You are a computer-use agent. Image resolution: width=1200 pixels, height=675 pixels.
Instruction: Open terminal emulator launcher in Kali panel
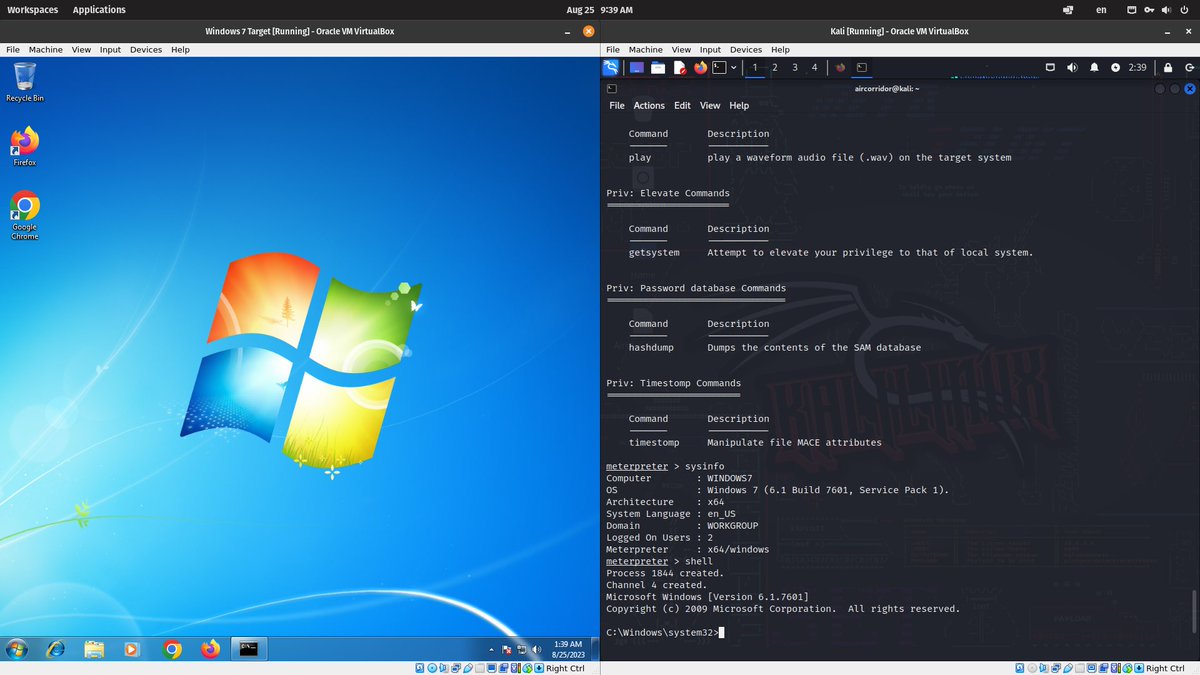click(719, 67)
